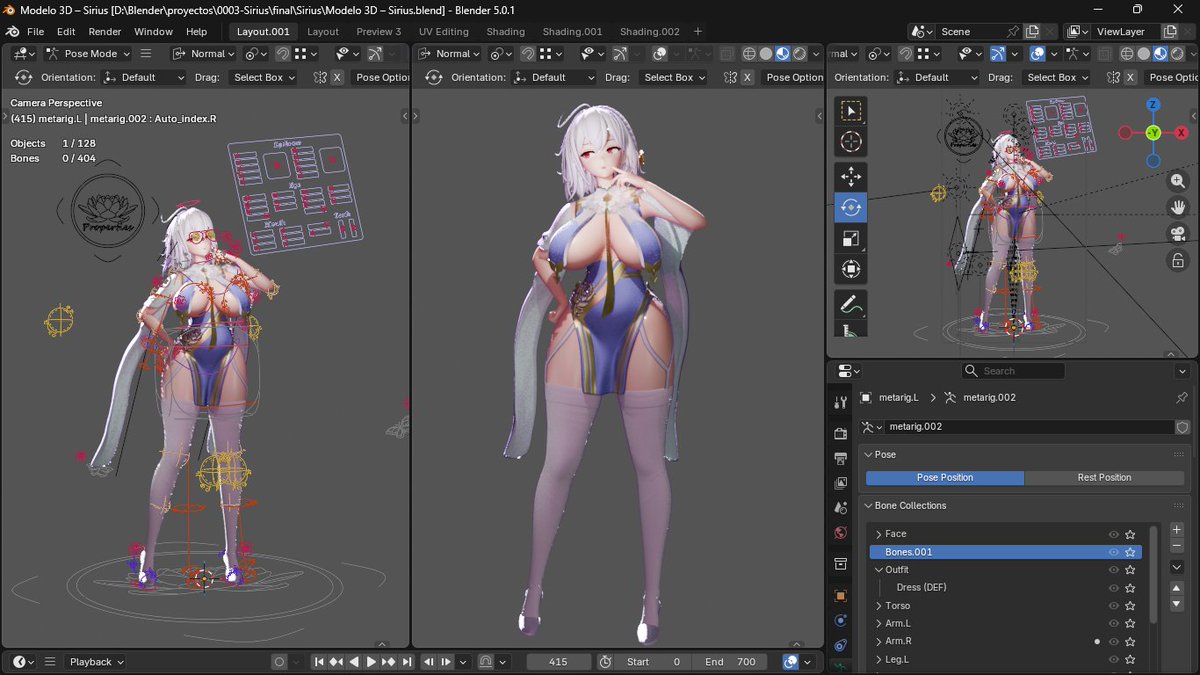Click the pin icon in properties editor
Image resolution: width=1200 pixels, height=675 pixels.
pos(1182,397)
